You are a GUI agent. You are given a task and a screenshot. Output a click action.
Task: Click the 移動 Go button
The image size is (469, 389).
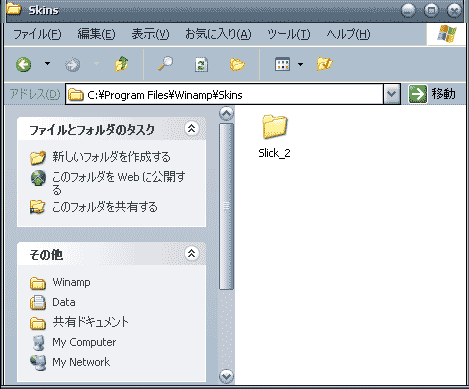[x=432, y=94]
